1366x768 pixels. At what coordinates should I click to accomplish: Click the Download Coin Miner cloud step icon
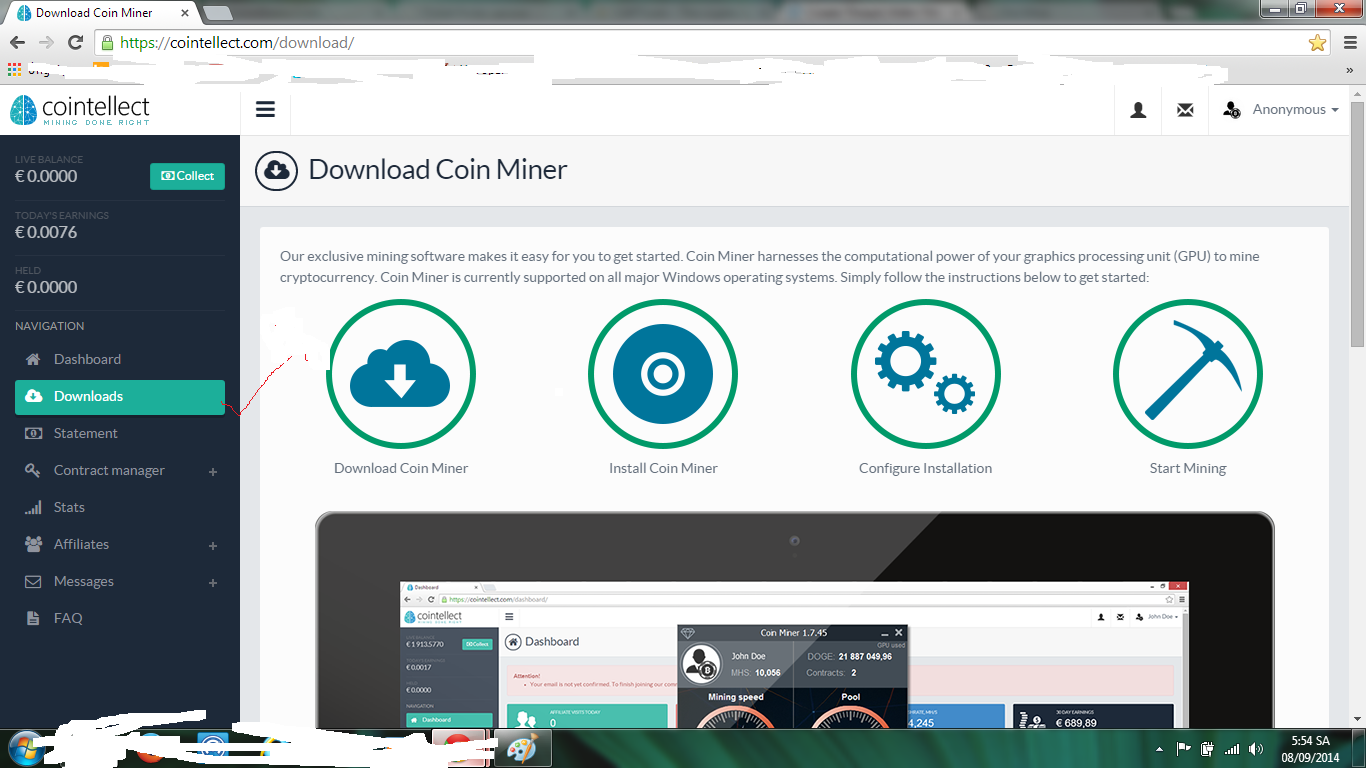(x=401, y=375)
